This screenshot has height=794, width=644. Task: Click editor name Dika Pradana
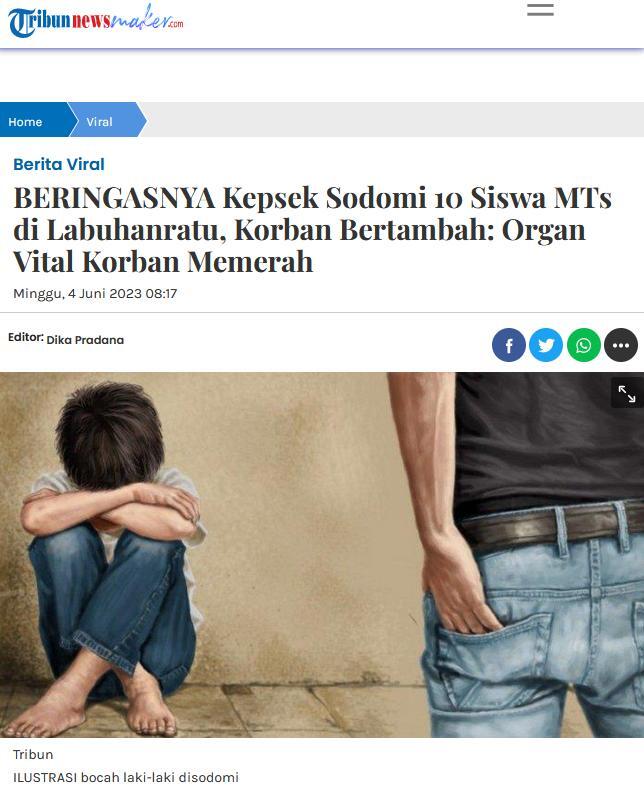coord(85,340)
